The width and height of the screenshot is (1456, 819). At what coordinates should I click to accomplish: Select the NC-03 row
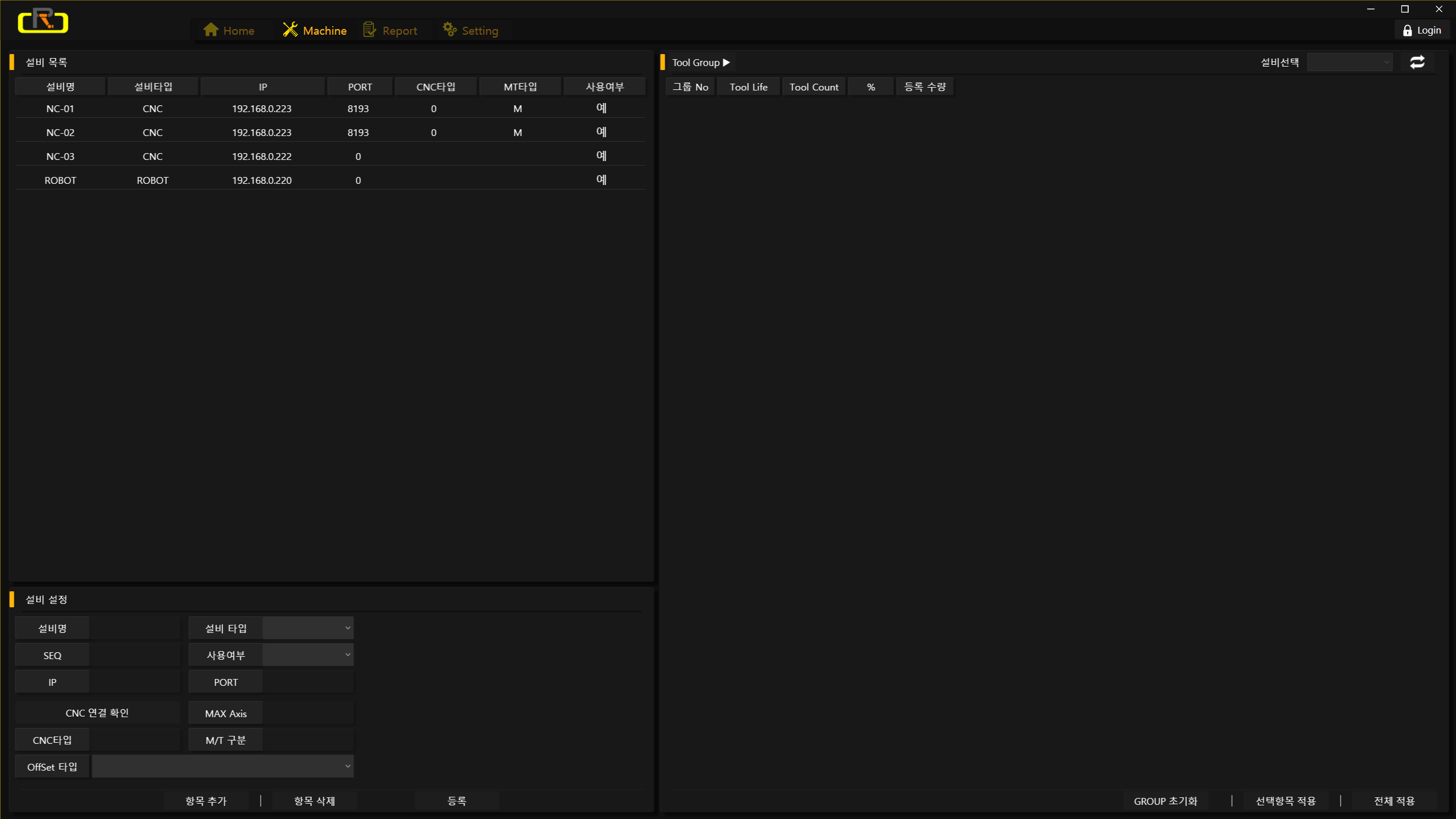tap(60, 157)
